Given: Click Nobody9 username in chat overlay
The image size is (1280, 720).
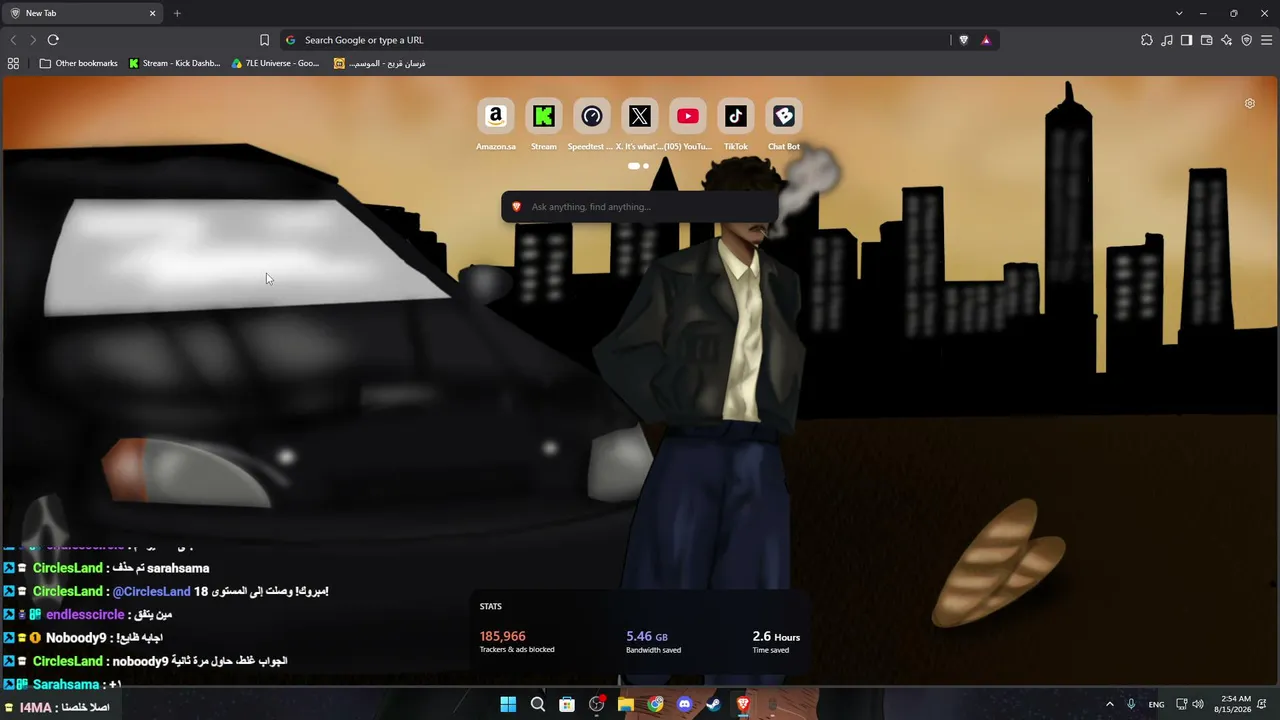Looking at the screenshot, I should click(x=76, y=638).
